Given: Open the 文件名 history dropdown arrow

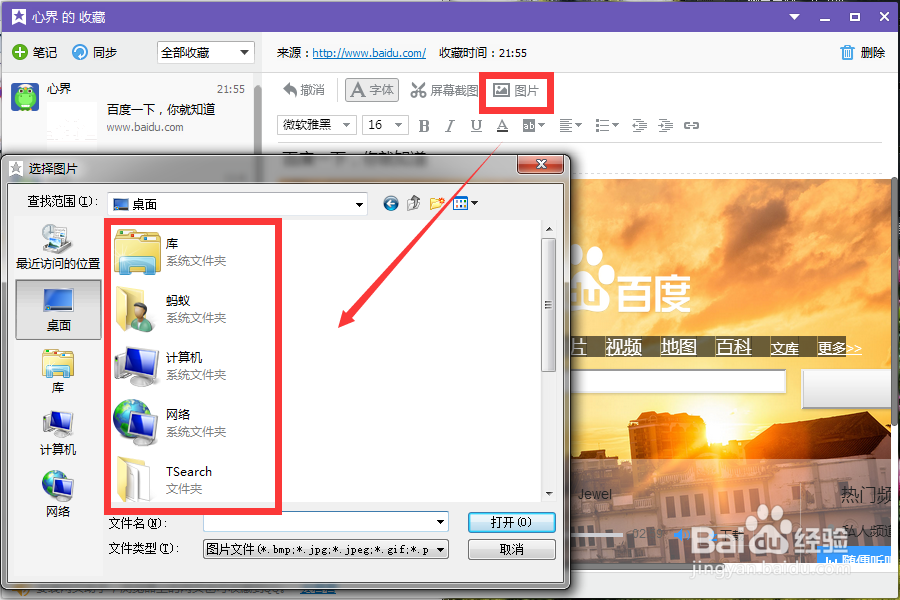Looking at the screenshot, I should [440, 522].
